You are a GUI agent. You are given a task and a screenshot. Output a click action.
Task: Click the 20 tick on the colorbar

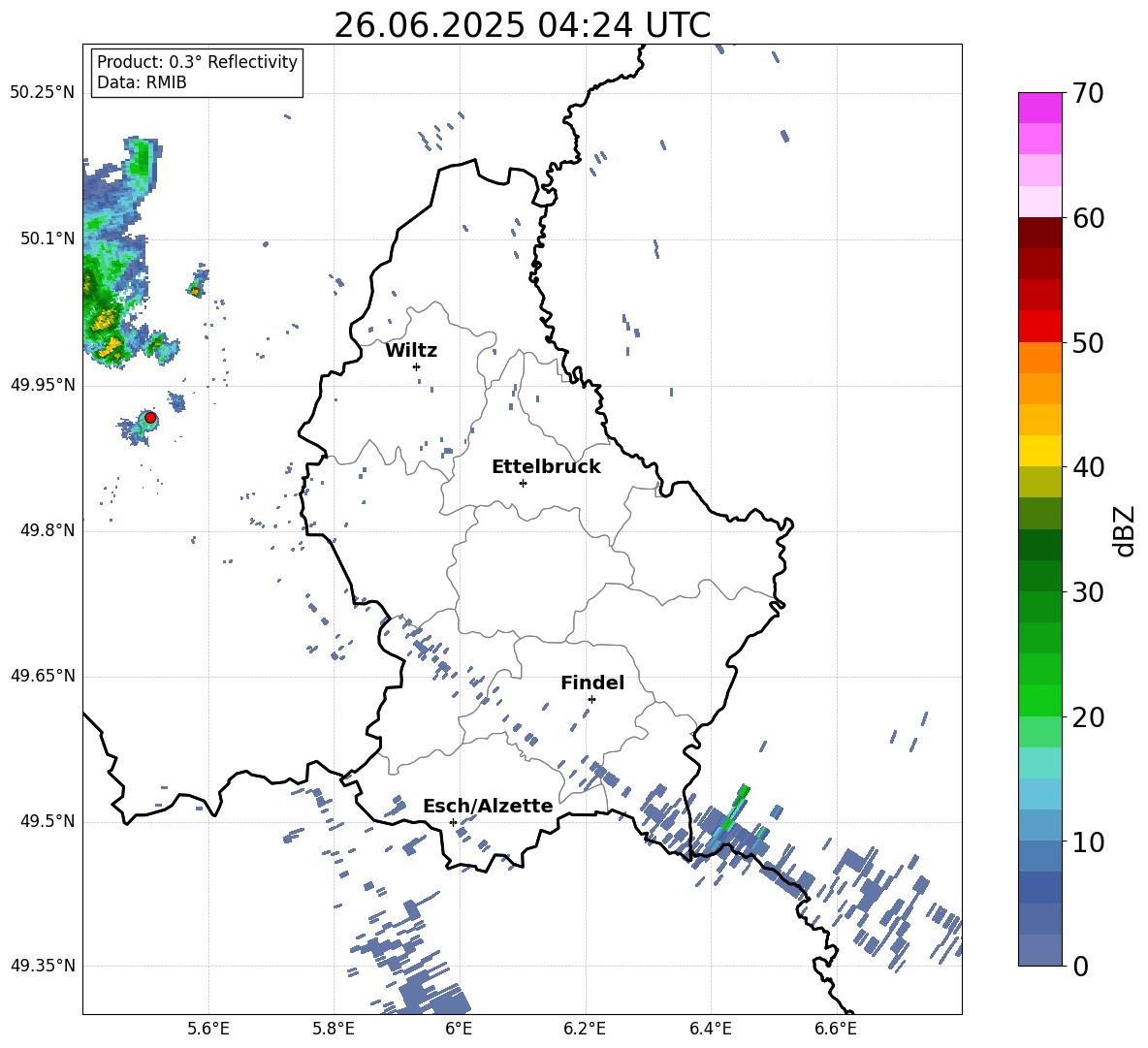[1088, 716]
